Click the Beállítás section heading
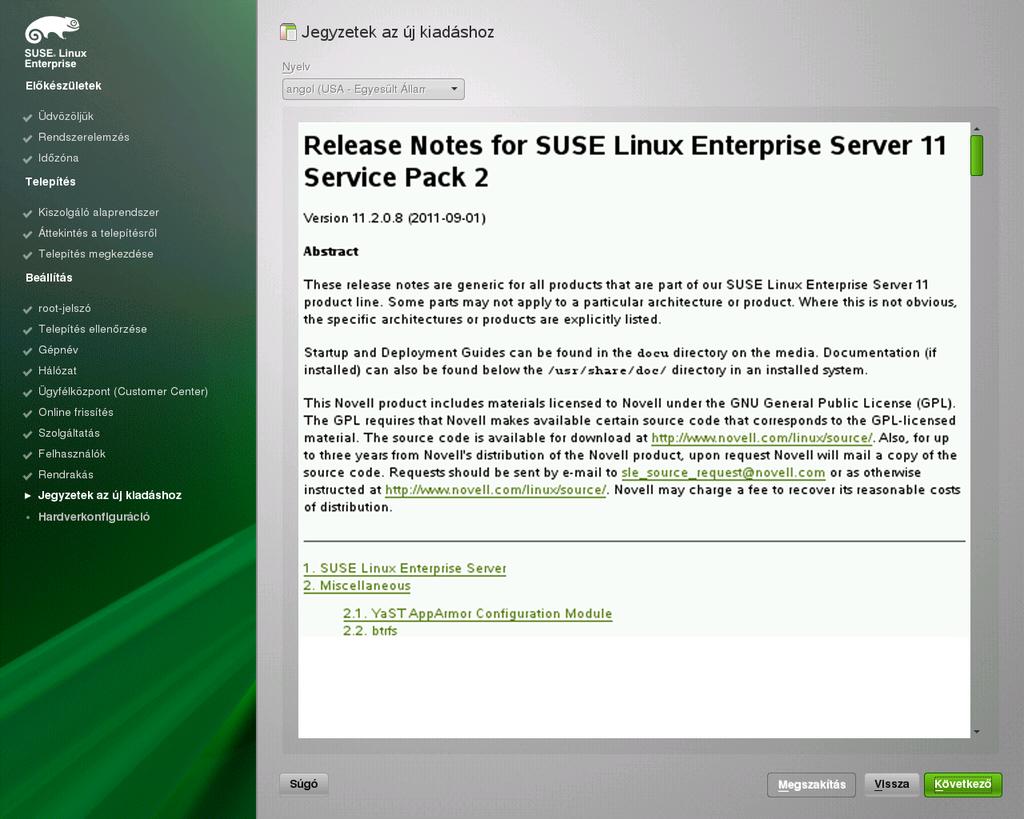Screen dimensions: 1024x819 (x=49, y=278)
